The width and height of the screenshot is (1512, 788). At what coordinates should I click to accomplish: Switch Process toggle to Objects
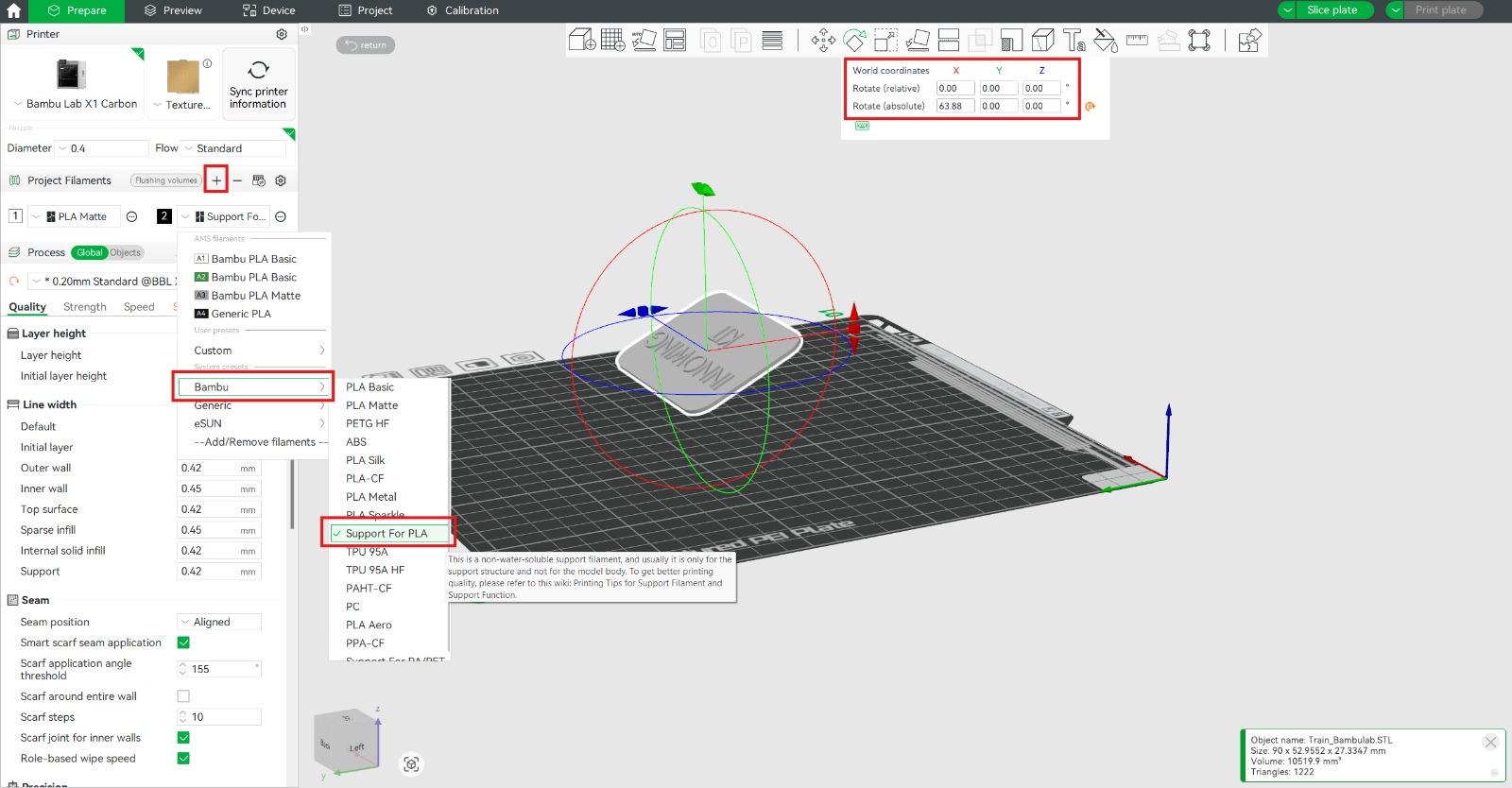tap(125, 252)
